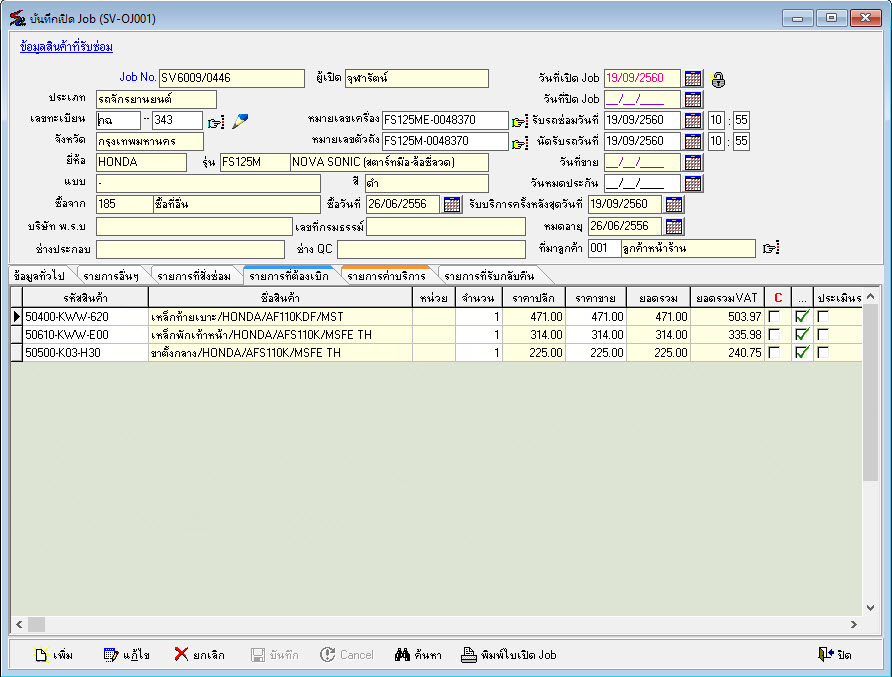Open calendar for รับรถซ่อมวันที่ date
The height and width of the screenshot is (677, 892).
pyautogui.click(x=692, y=120)
